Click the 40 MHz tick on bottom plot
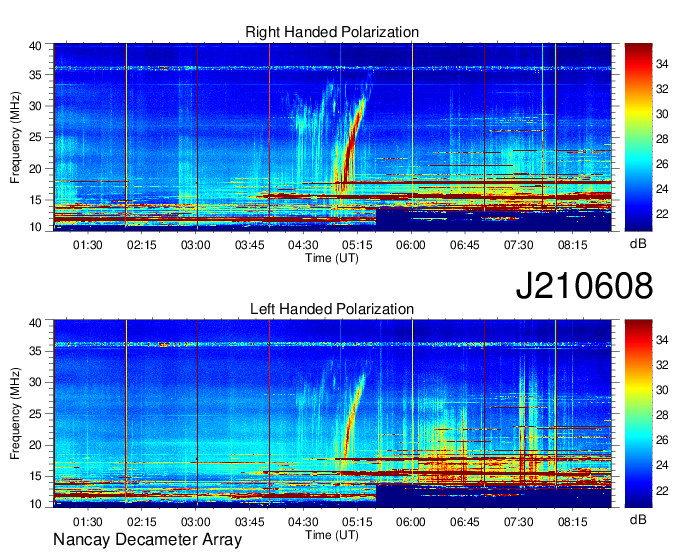Image resolution: width=680 pixels, height=552 pixels. click(x=35, y=322)
